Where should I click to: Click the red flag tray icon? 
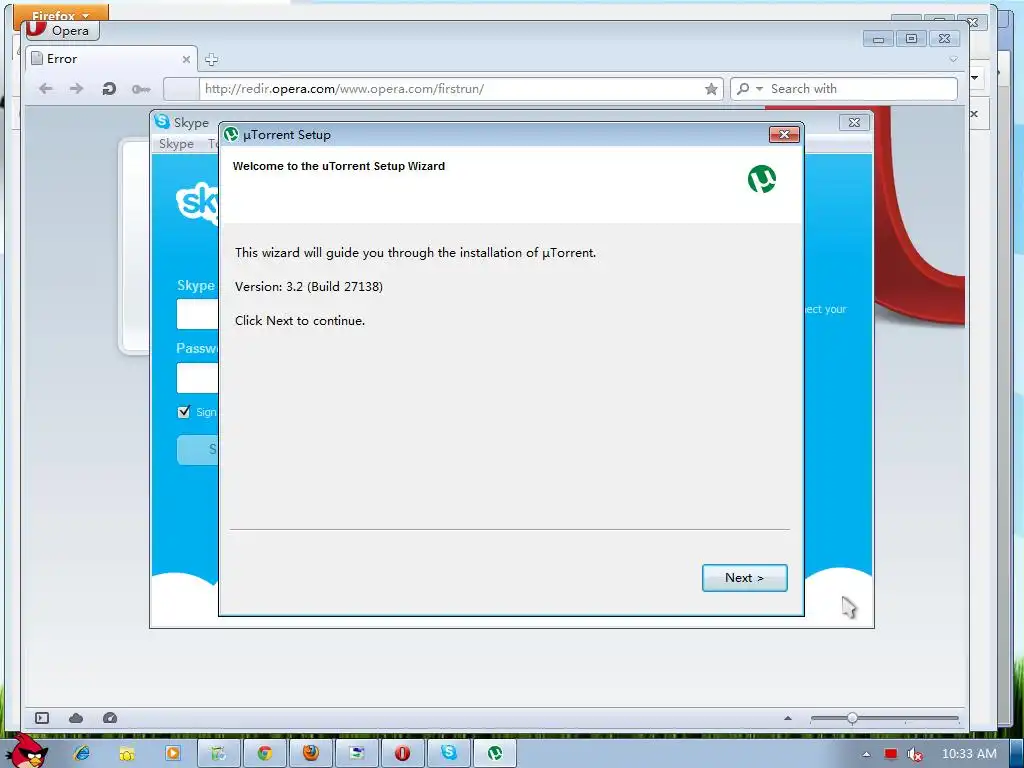(x=891, y=754)
